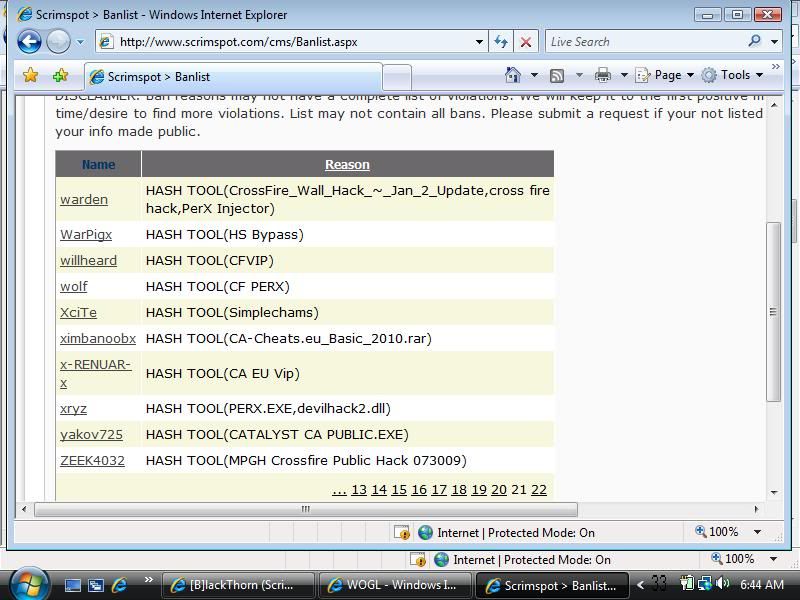
Task: Click the IE Back navigation button
Action: 29,41
